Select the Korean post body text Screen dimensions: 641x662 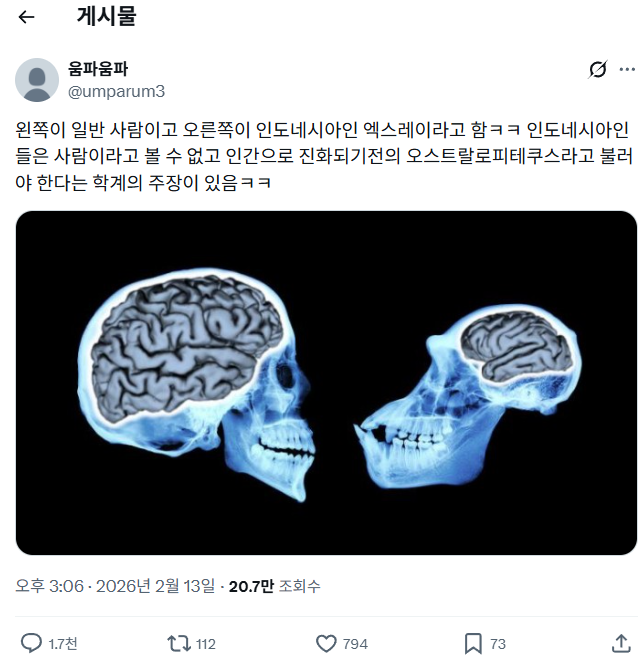coord(323,156)
